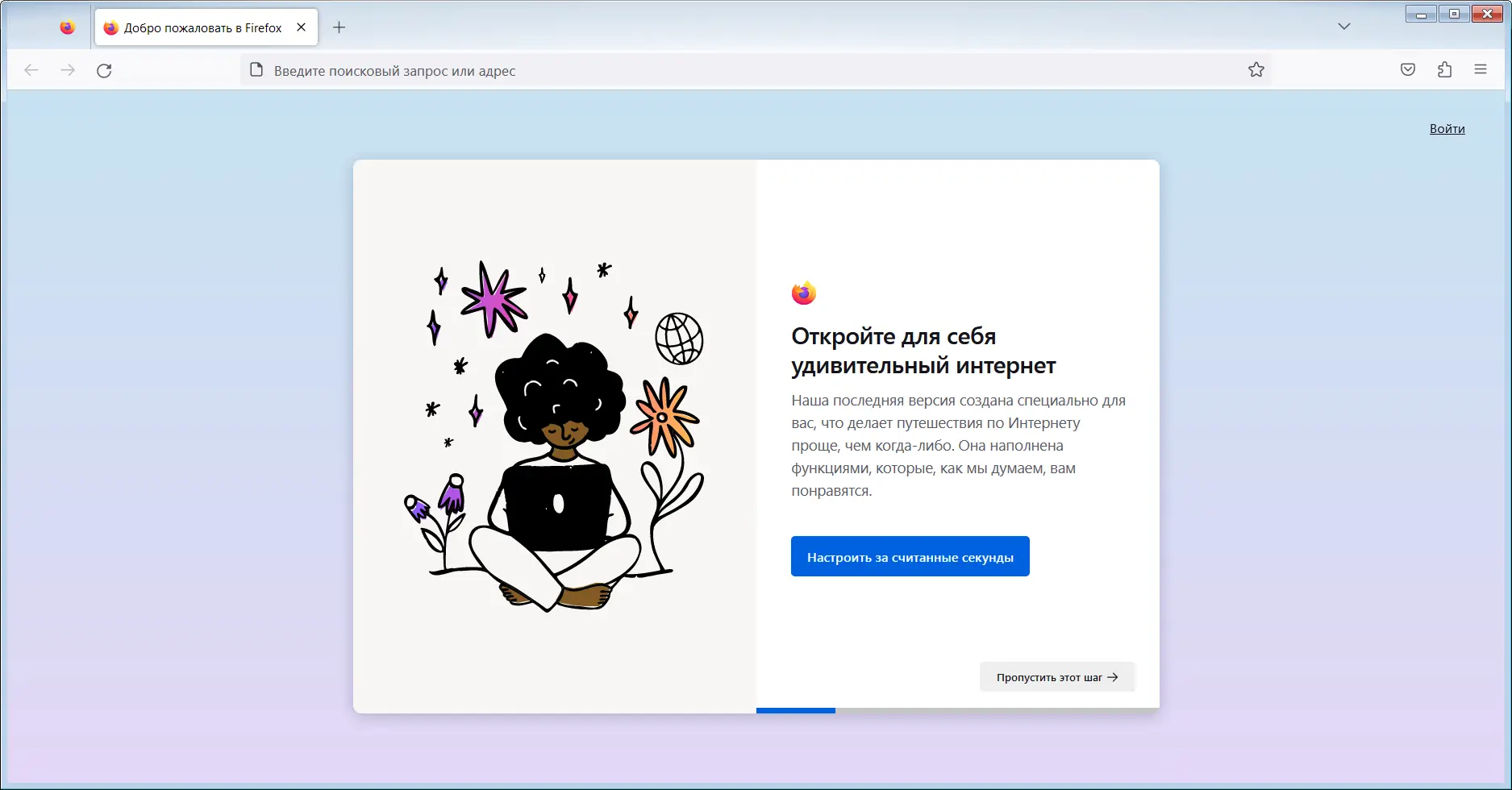This screenshot has height=790, width=1512.
Task: Click the Firefox View pinned icon
Action: tap(68, 27)
